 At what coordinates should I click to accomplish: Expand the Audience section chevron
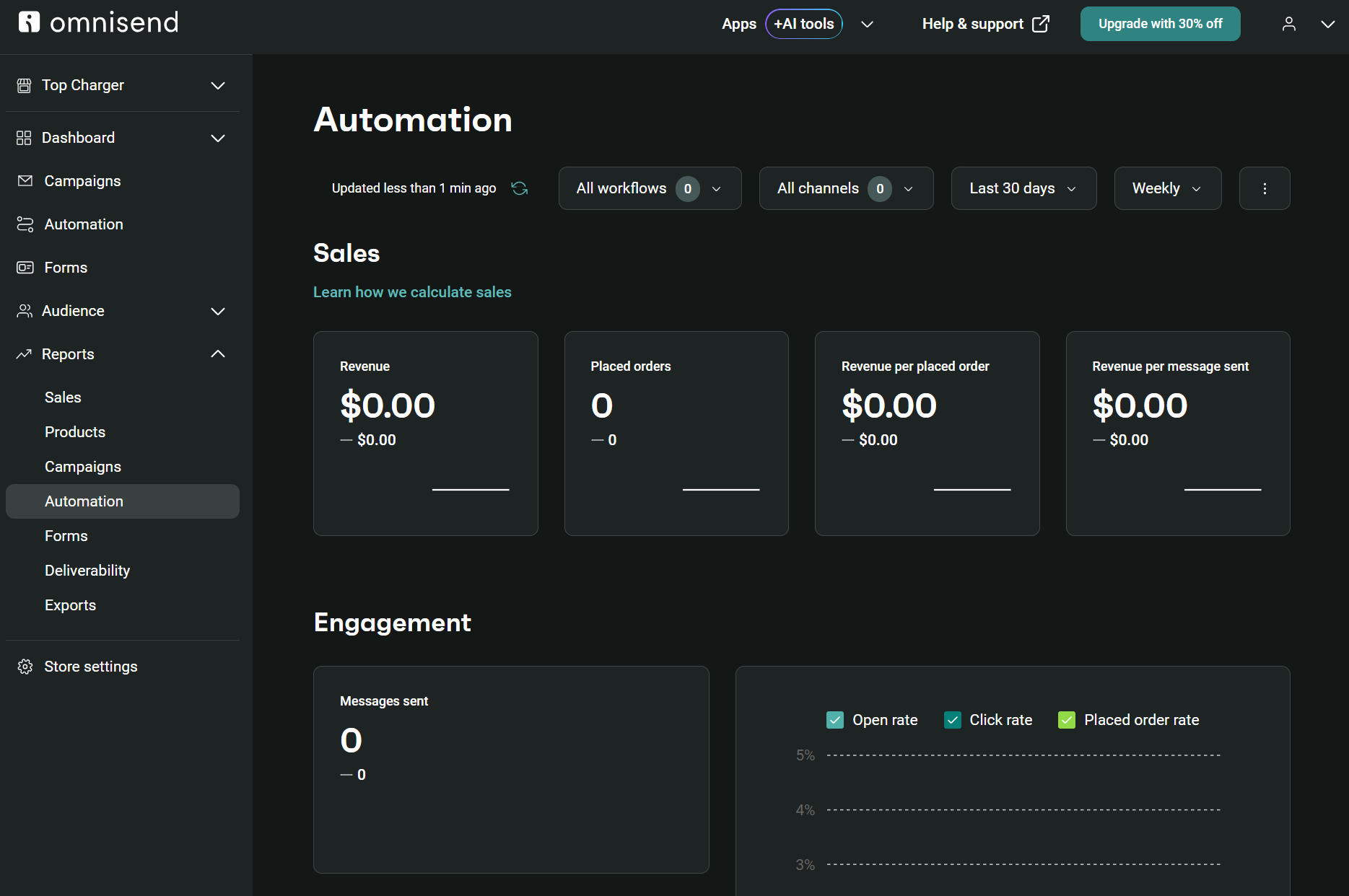point(218,311)
